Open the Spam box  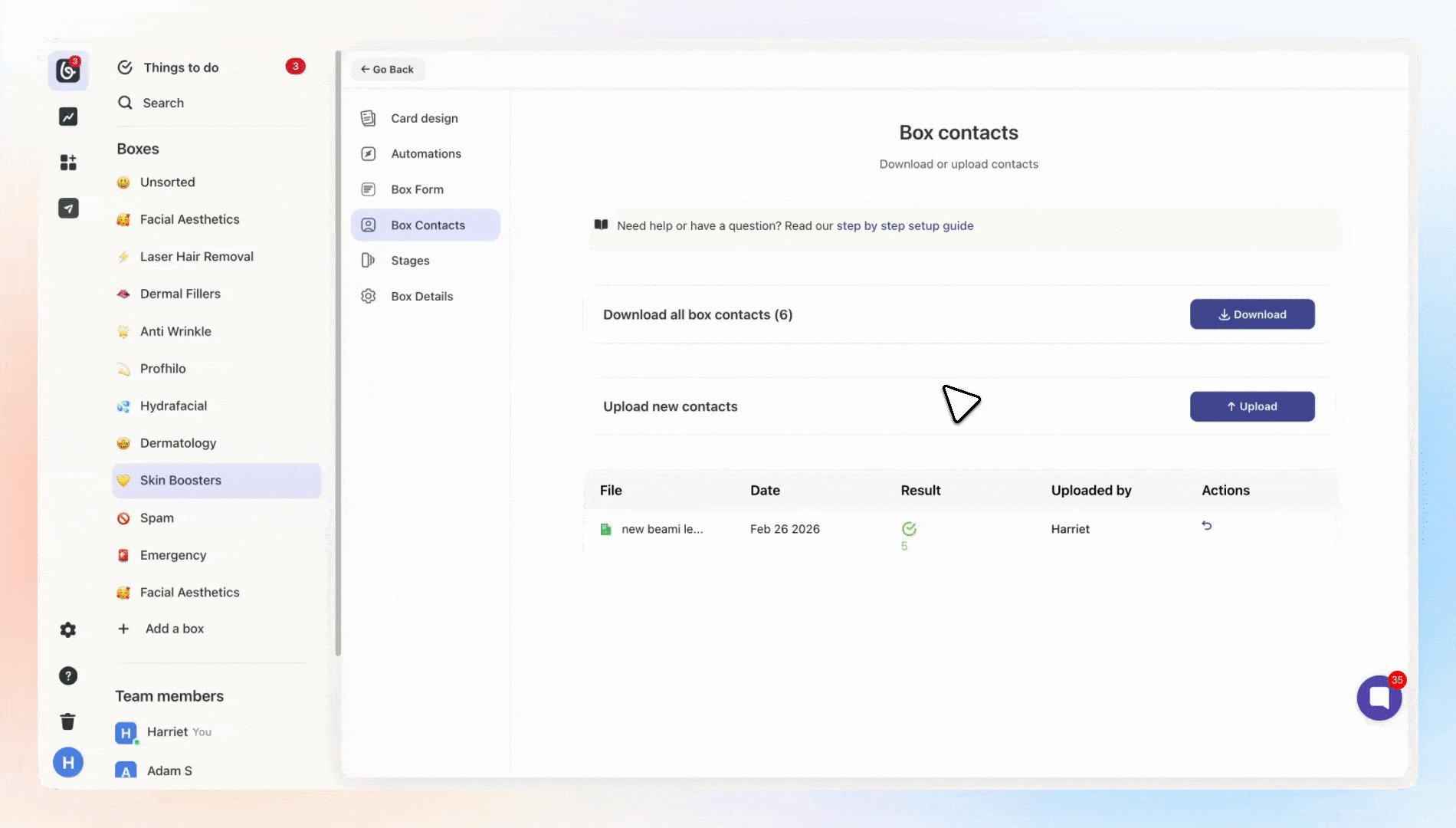[x=216, y=518]
